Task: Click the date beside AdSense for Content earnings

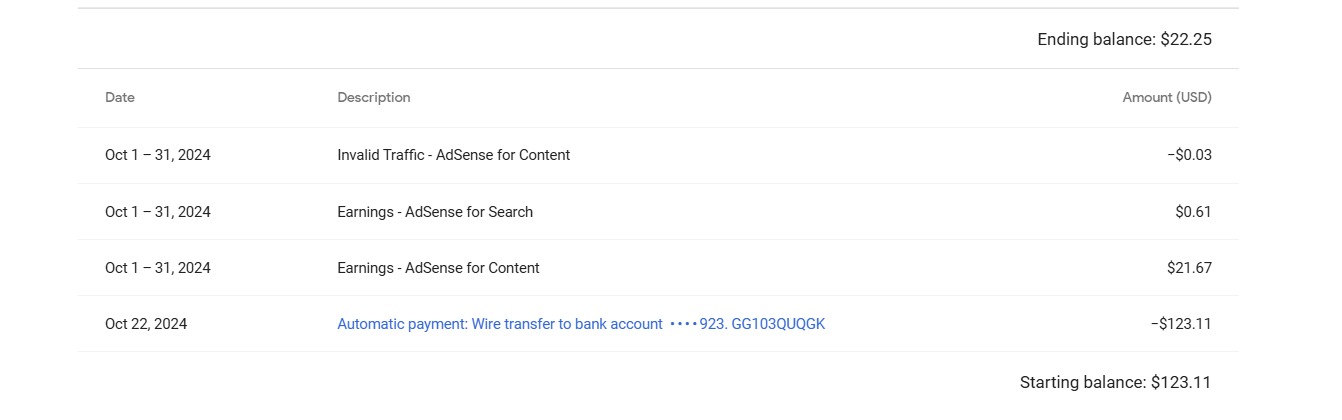Action: point(158,268)
